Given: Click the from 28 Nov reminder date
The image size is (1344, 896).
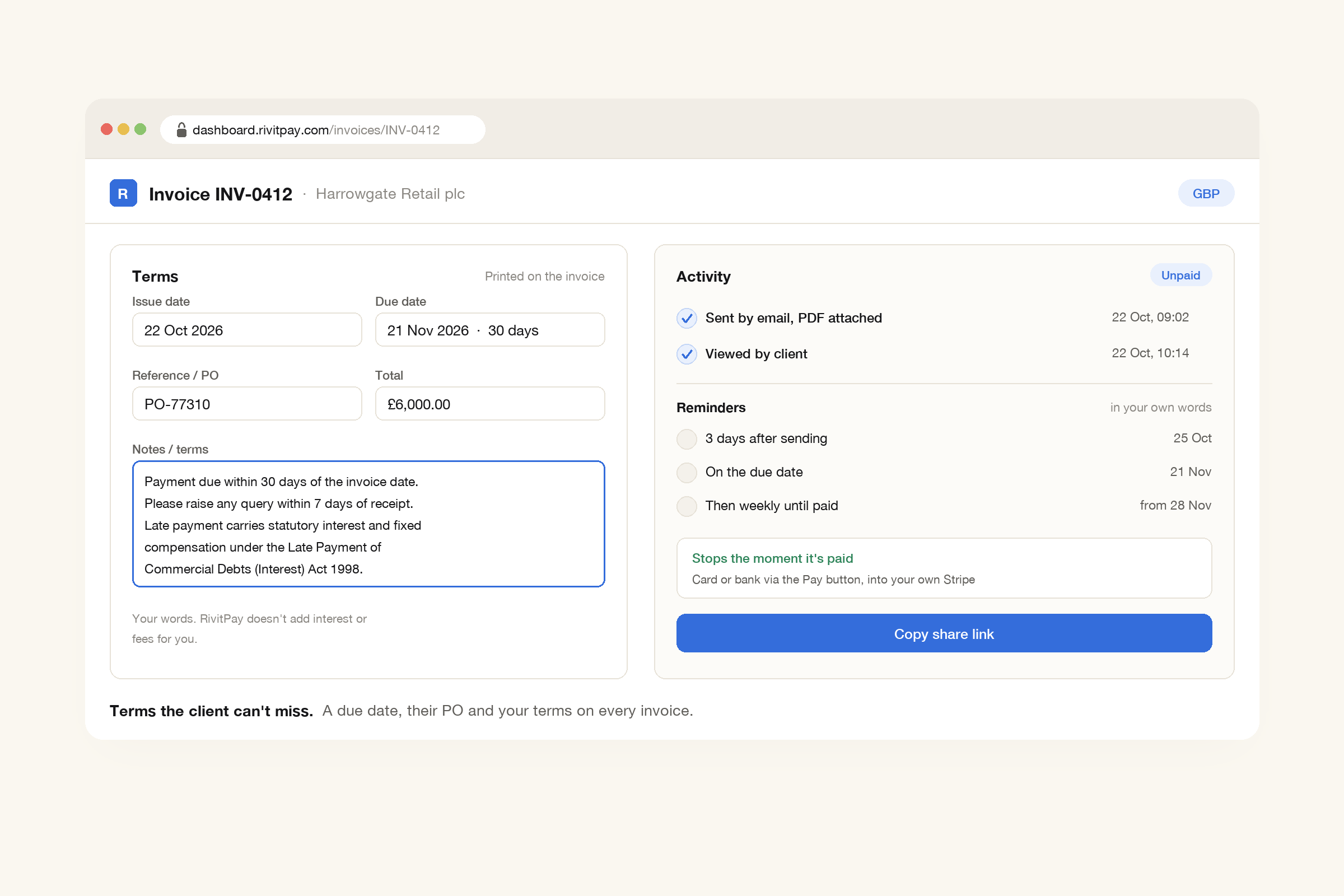Looking at the screenshot, I should point(1175,506).
